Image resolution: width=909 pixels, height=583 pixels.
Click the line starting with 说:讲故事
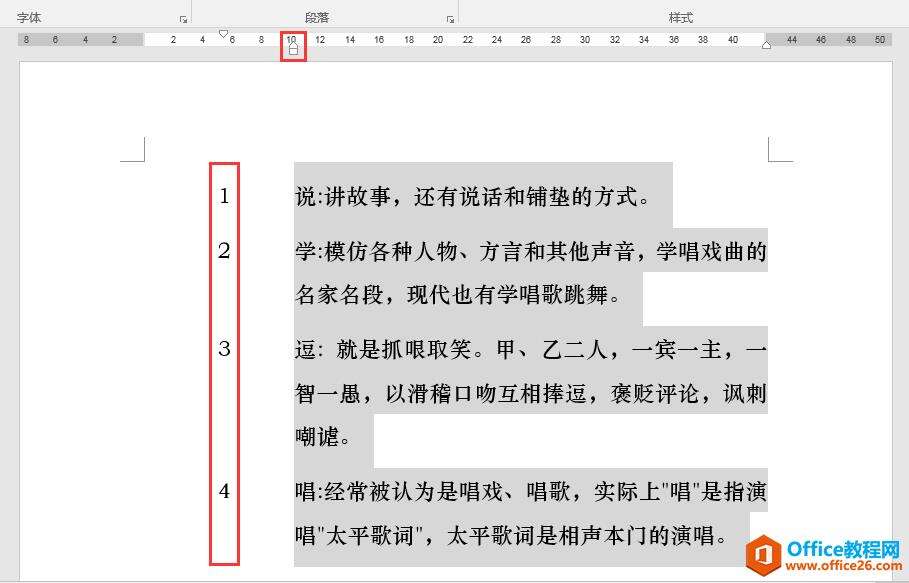[473, 196]
